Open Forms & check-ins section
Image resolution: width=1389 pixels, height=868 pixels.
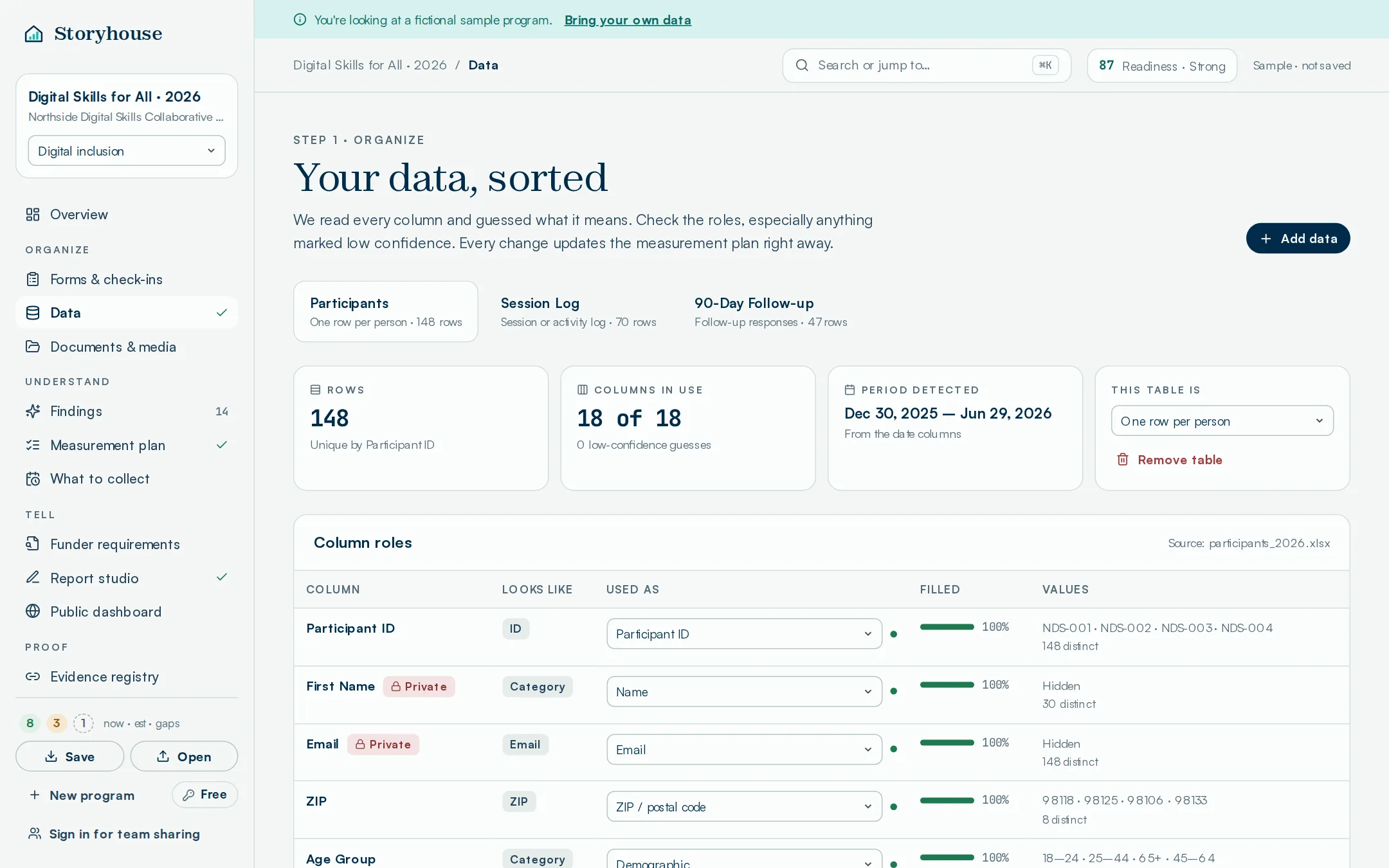pos(127,279)
